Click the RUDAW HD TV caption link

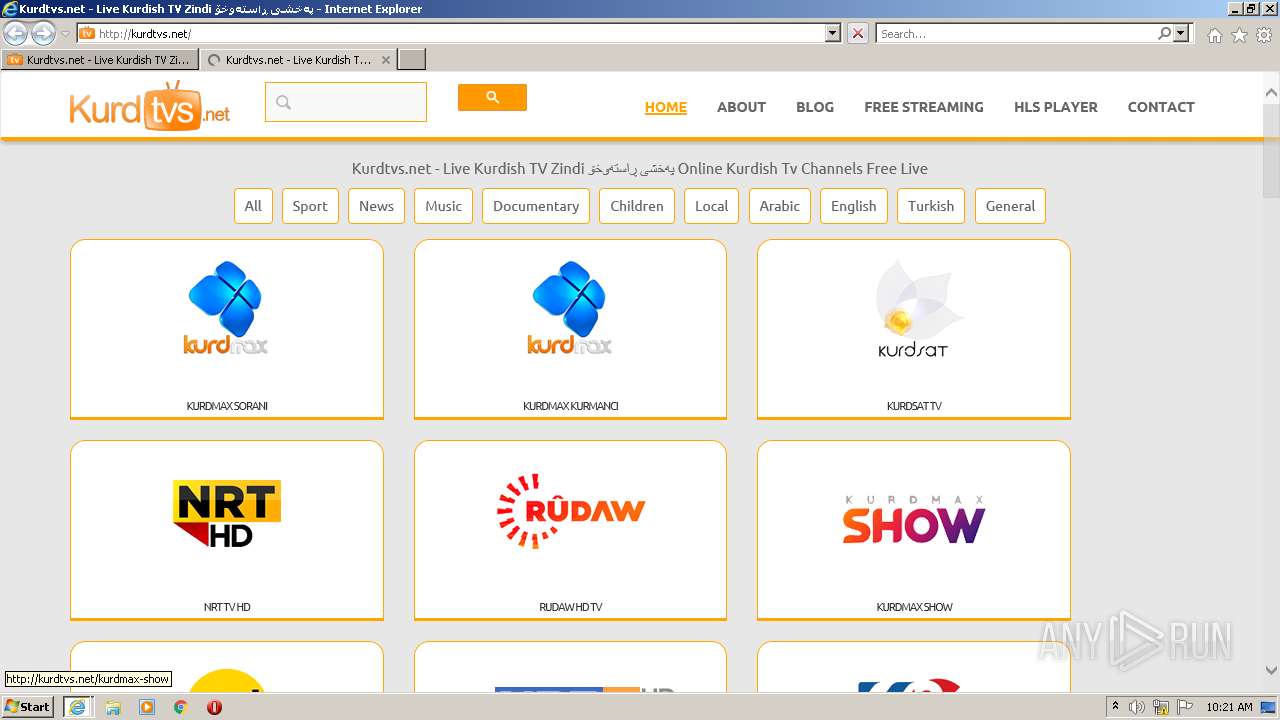pos(570,607)
